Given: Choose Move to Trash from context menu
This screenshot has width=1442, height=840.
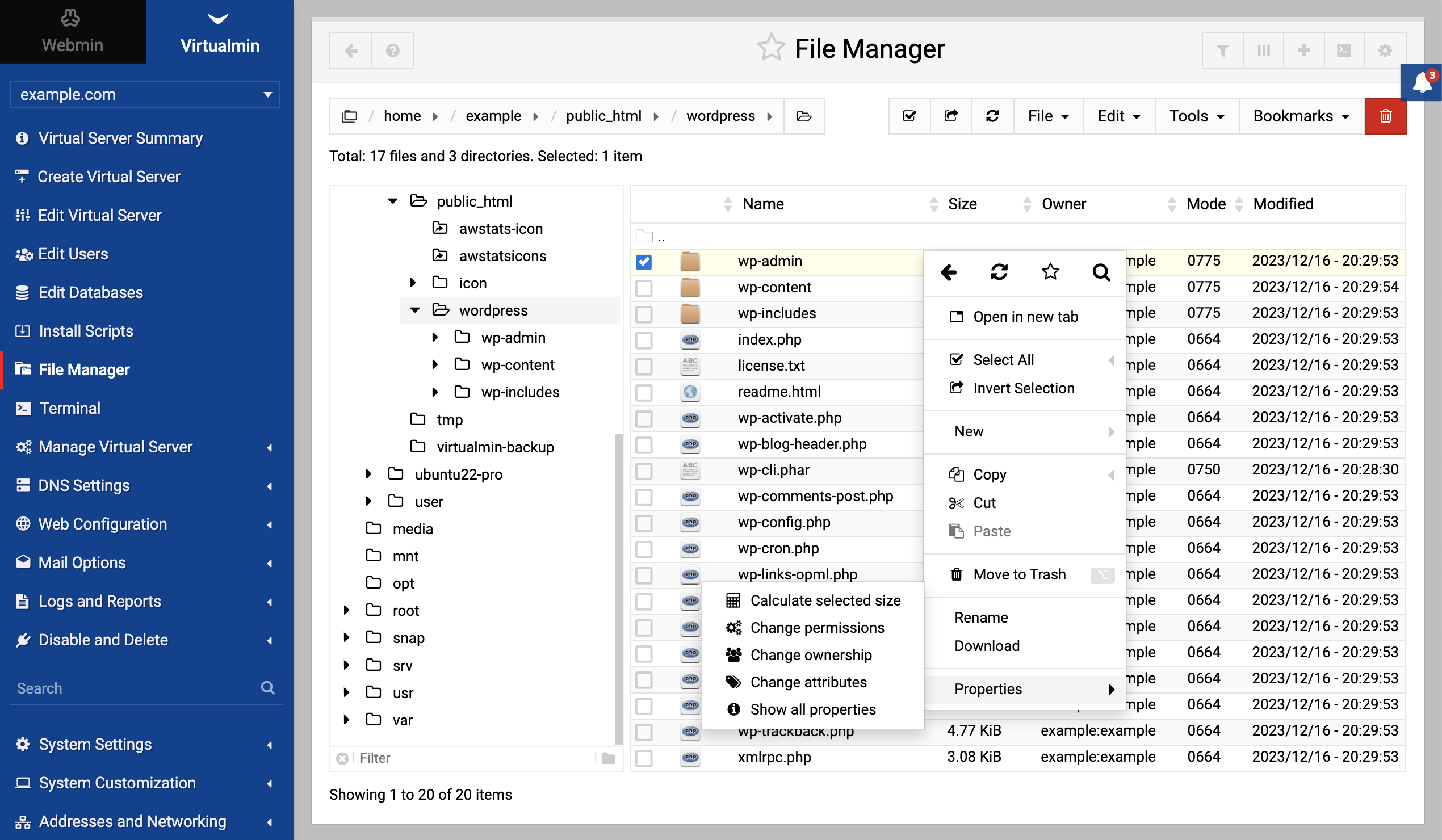Looking at the screenshot, I should pos(1024,574).
